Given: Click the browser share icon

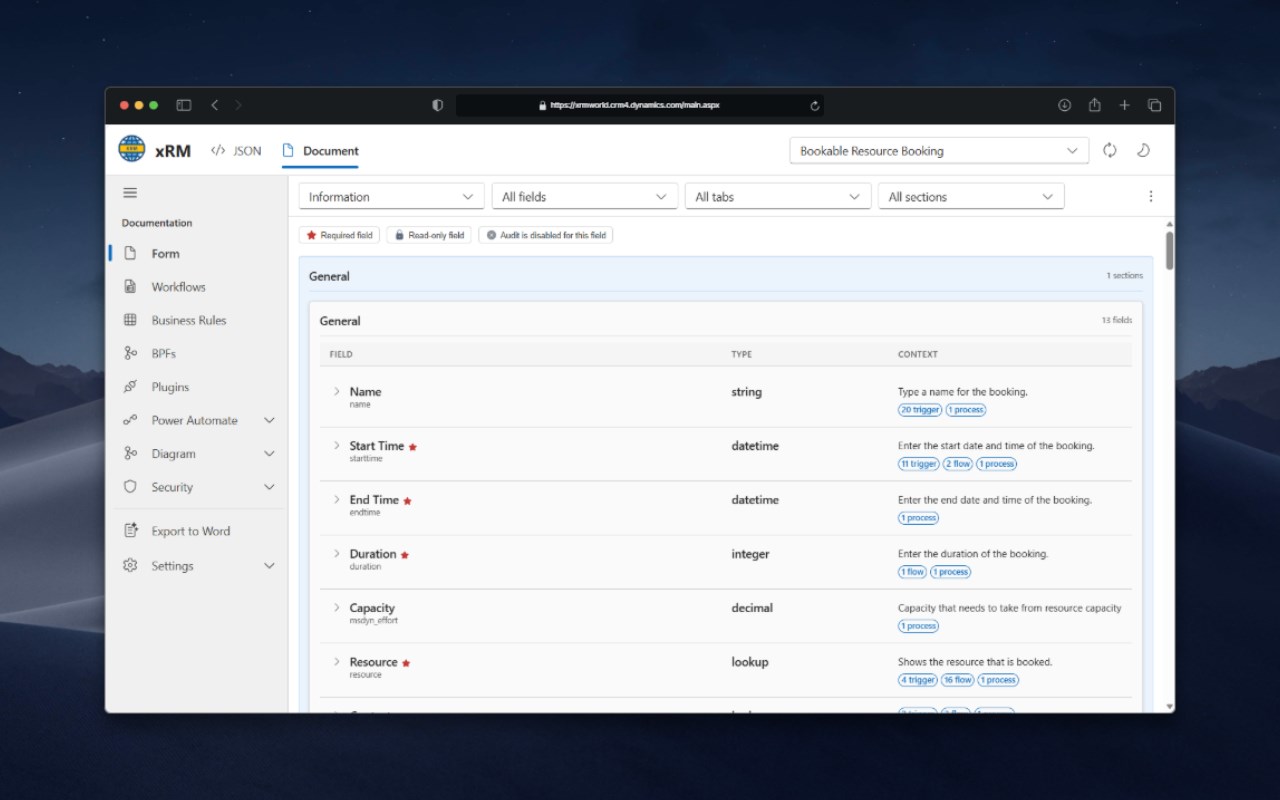Looking at the screenshot, I should 1095,105.
